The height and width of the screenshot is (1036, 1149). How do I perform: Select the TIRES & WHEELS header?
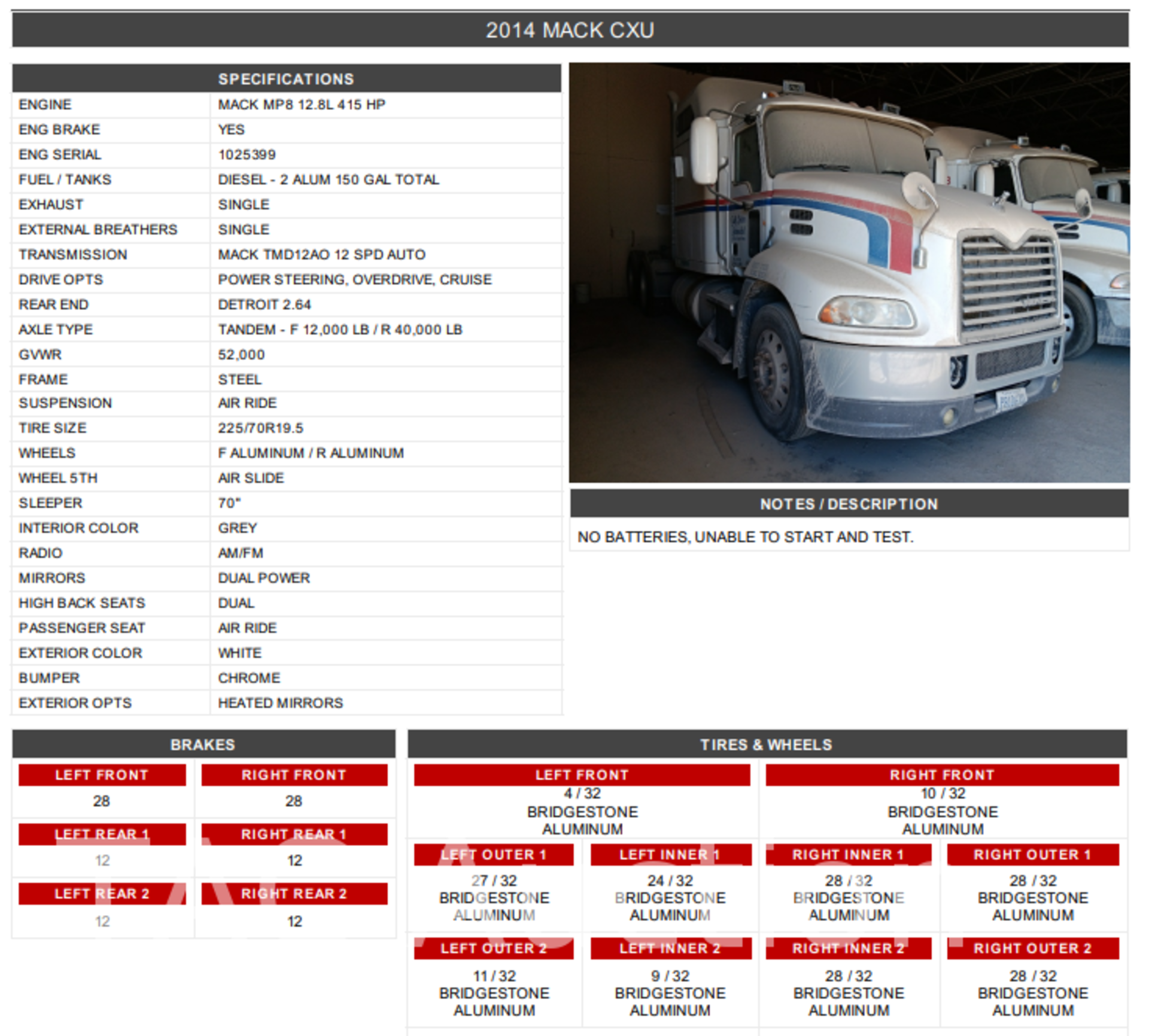coord(767,745)
